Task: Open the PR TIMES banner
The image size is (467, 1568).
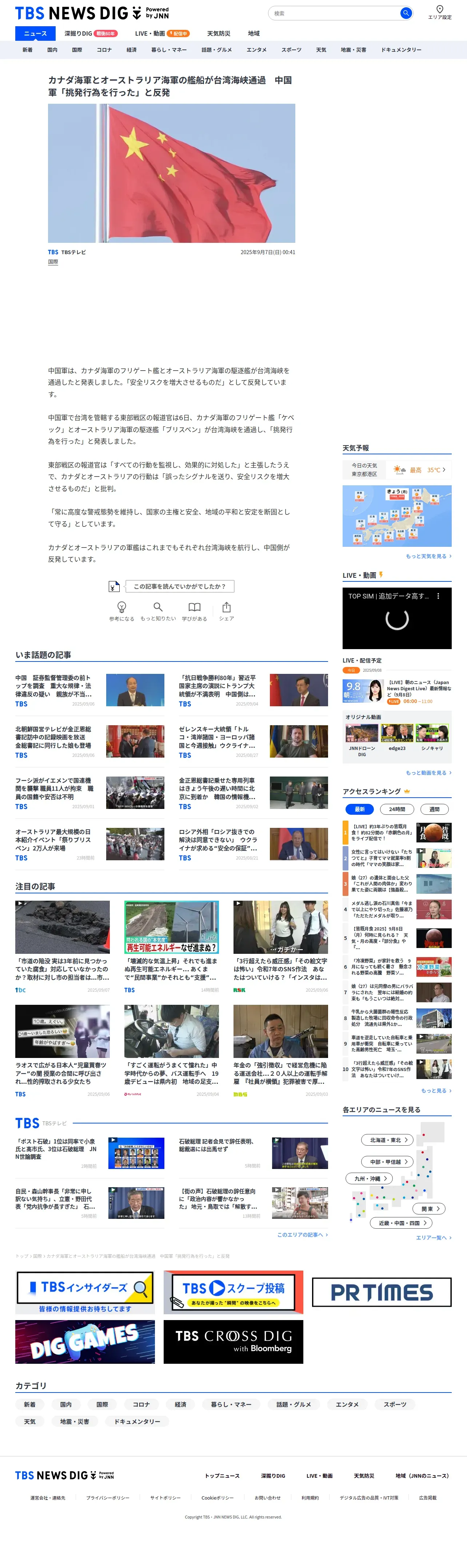Action: [382, 1292]
